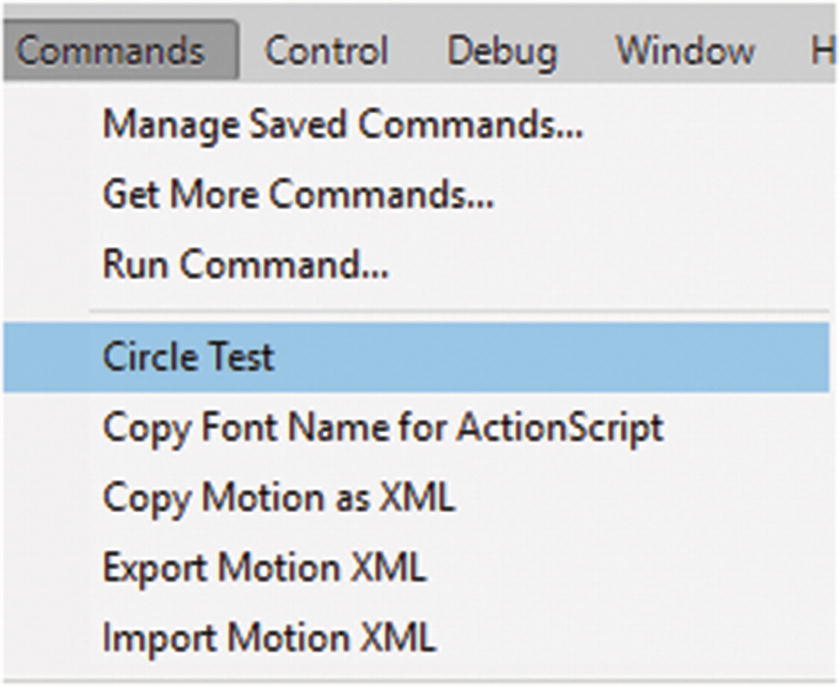Open the Debug menu

(x=502, y=50)
